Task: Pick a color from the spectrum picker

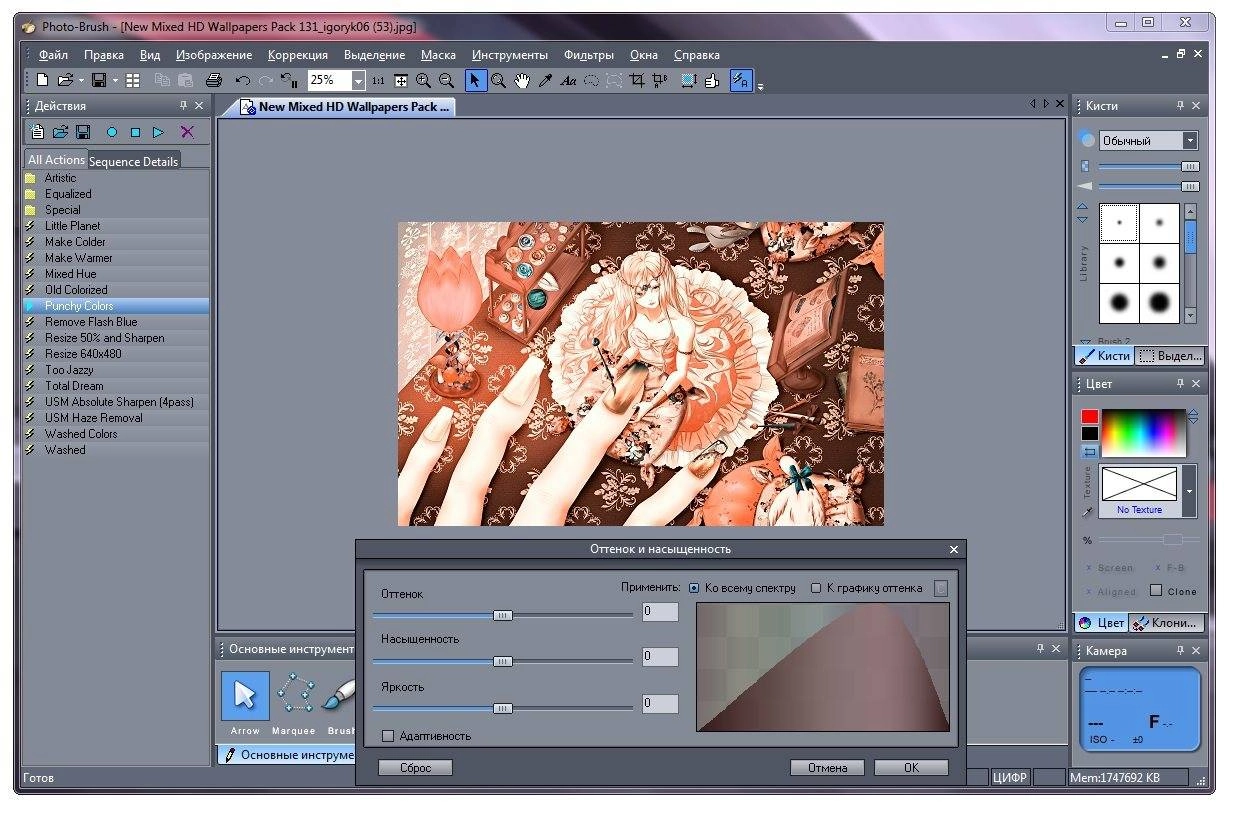Action: (x=1143, y=432)
